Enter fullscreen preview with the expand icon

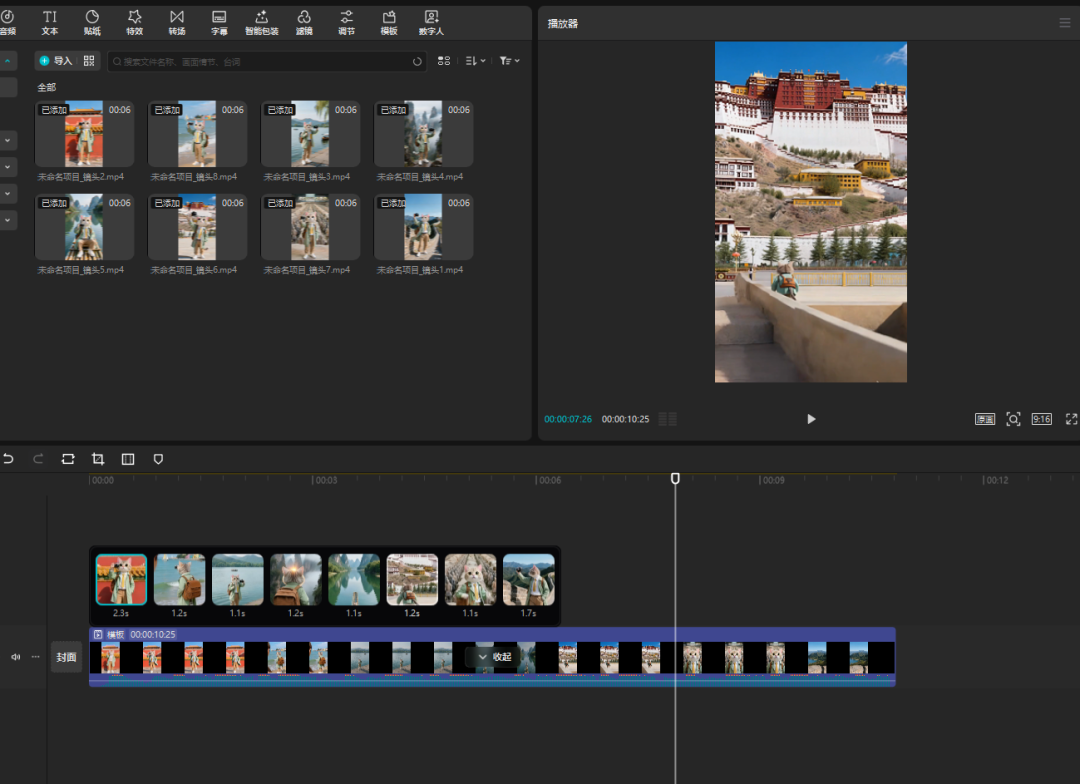coord(1071,419)
